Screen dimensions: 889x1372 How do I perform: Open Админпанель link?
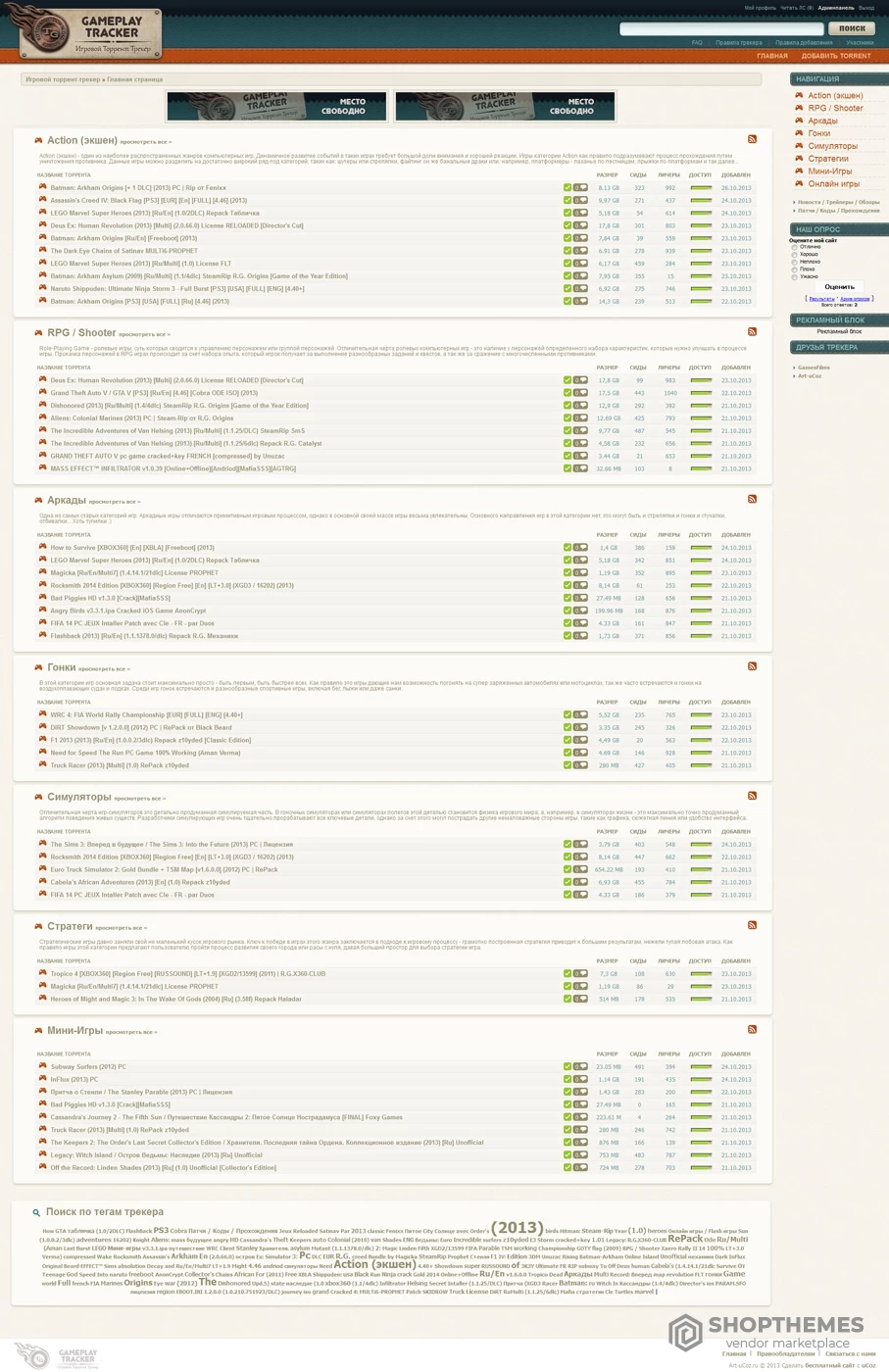[836, 8]
